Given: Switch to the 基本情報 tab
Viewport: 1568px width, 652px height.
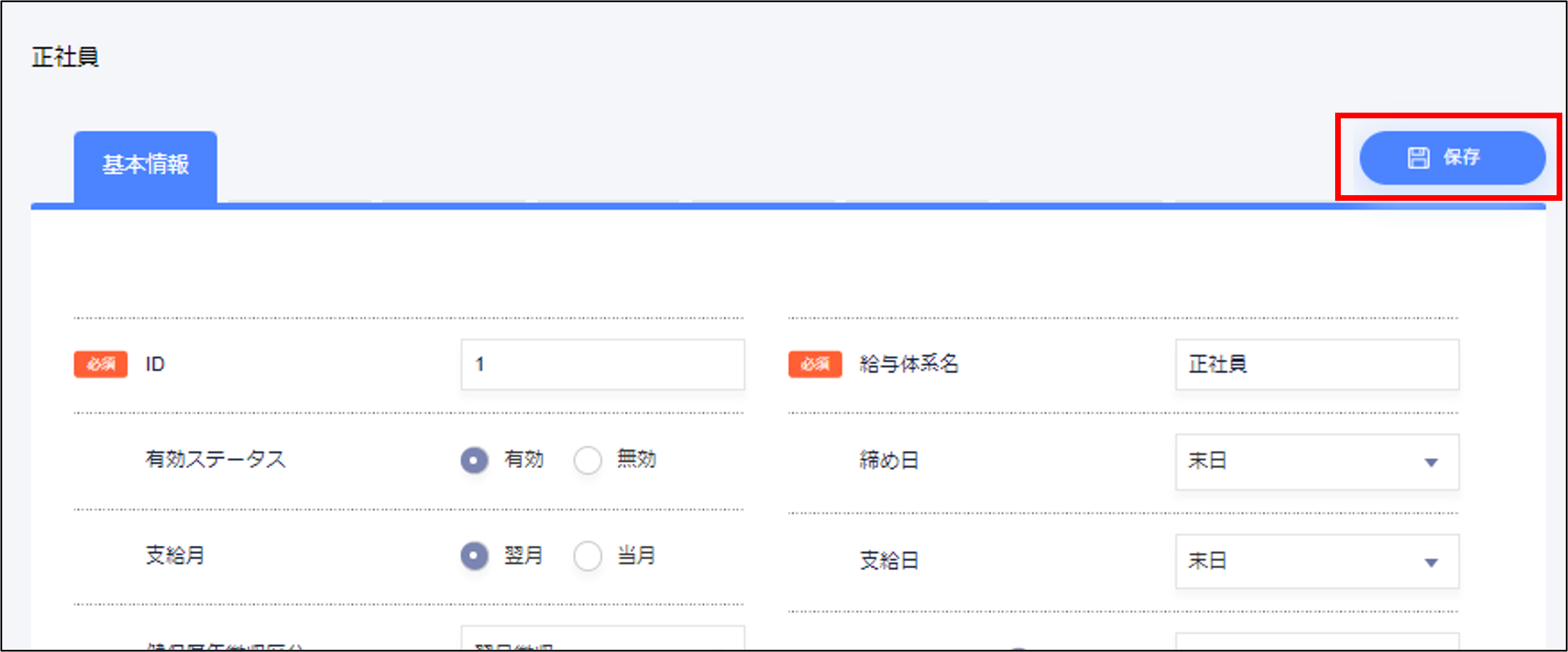Looking at the screenshot, I should [146, 165].
